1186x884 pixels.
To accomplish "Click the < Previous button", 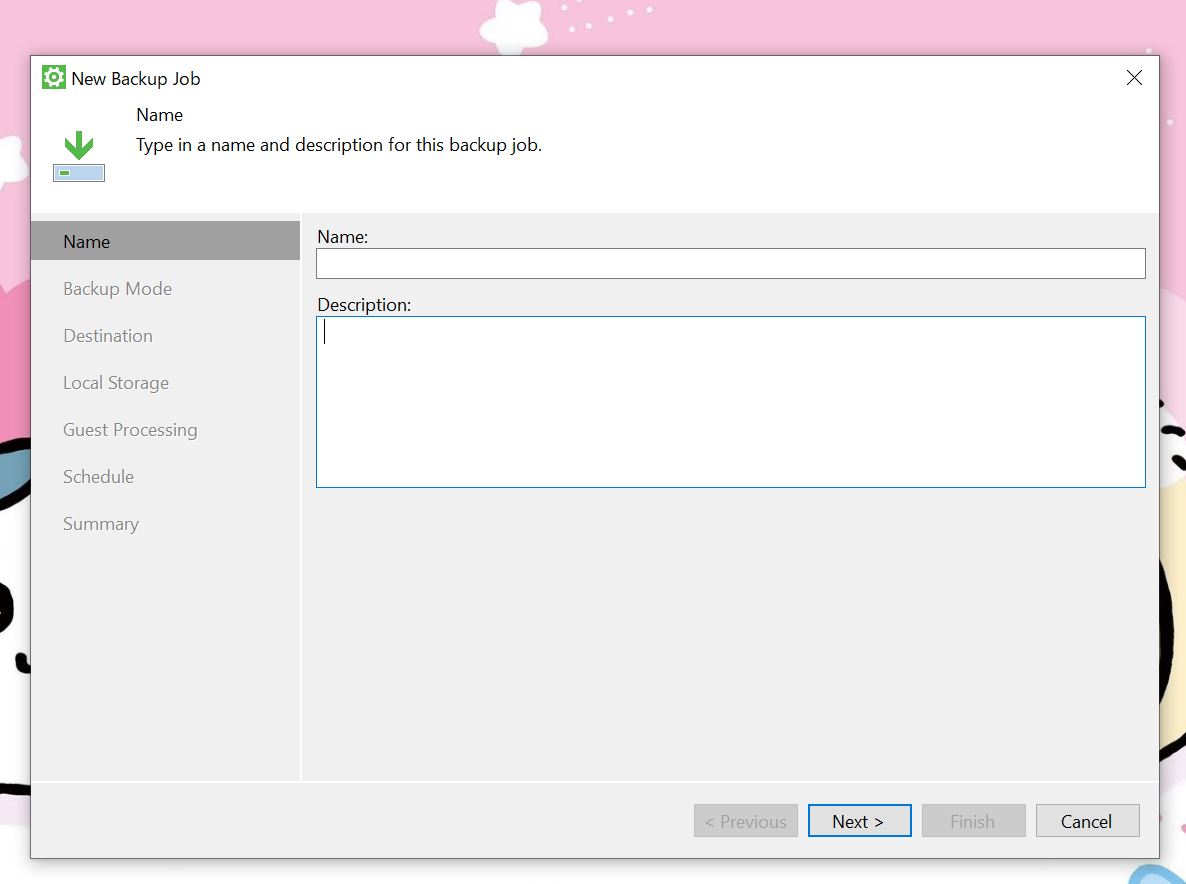I will pyautogui.click(x=746, y=821).
